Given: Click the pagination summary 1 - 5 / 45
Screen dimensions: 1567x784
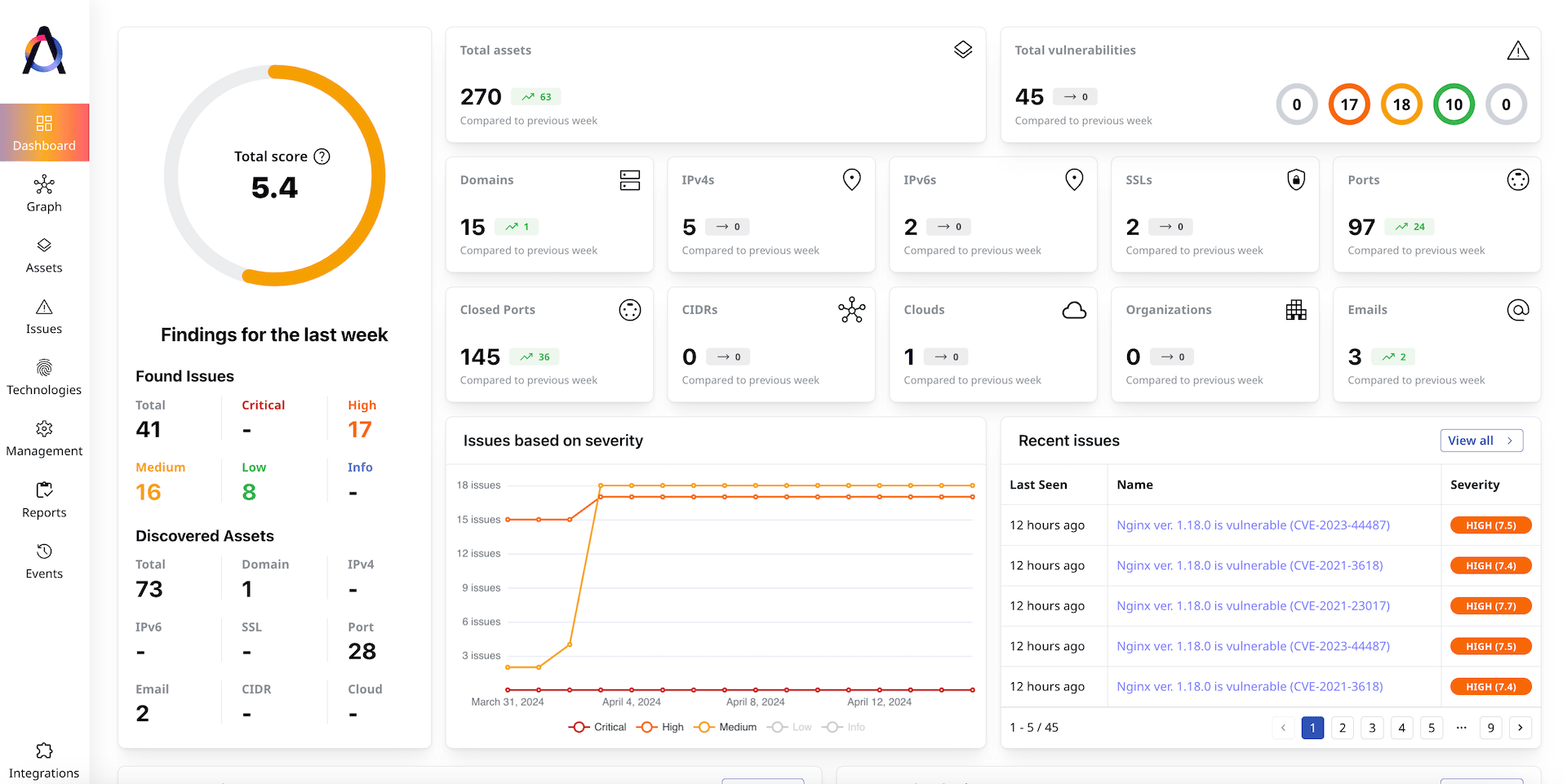Looking at the screenshot, I should pos(1034,728).
